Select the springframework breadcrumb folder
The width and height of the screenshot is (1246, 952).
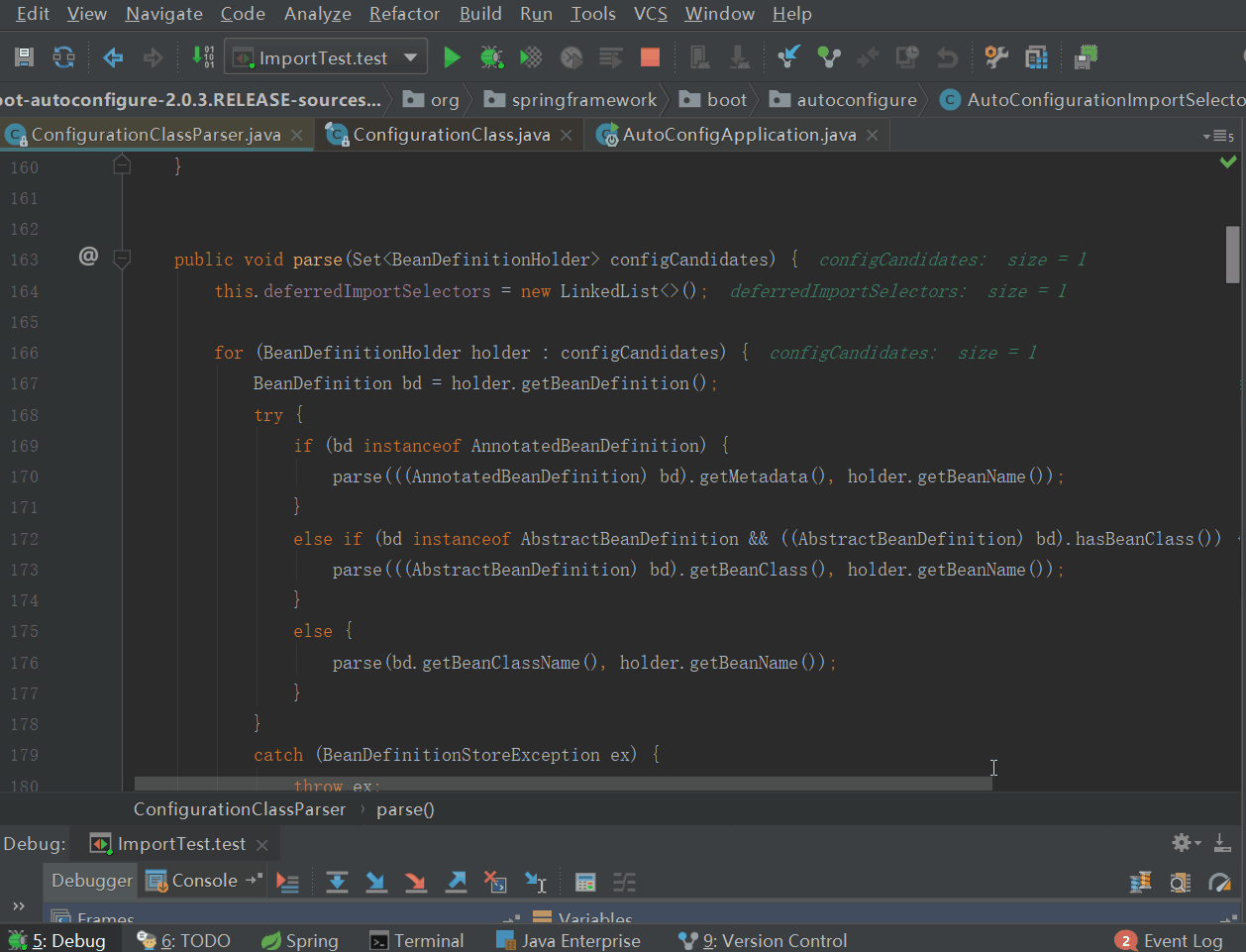[571, 100]
